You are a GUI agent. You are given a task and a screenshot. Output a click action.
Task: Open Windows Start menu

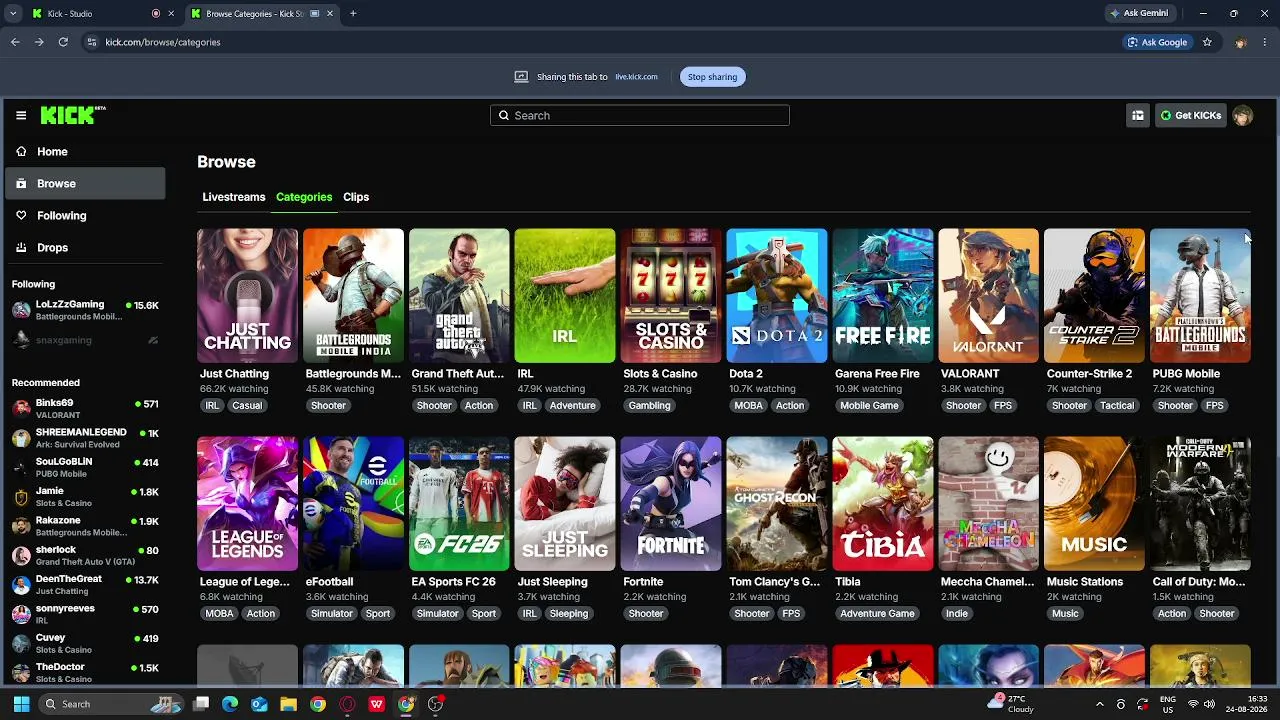pos(21,704)
